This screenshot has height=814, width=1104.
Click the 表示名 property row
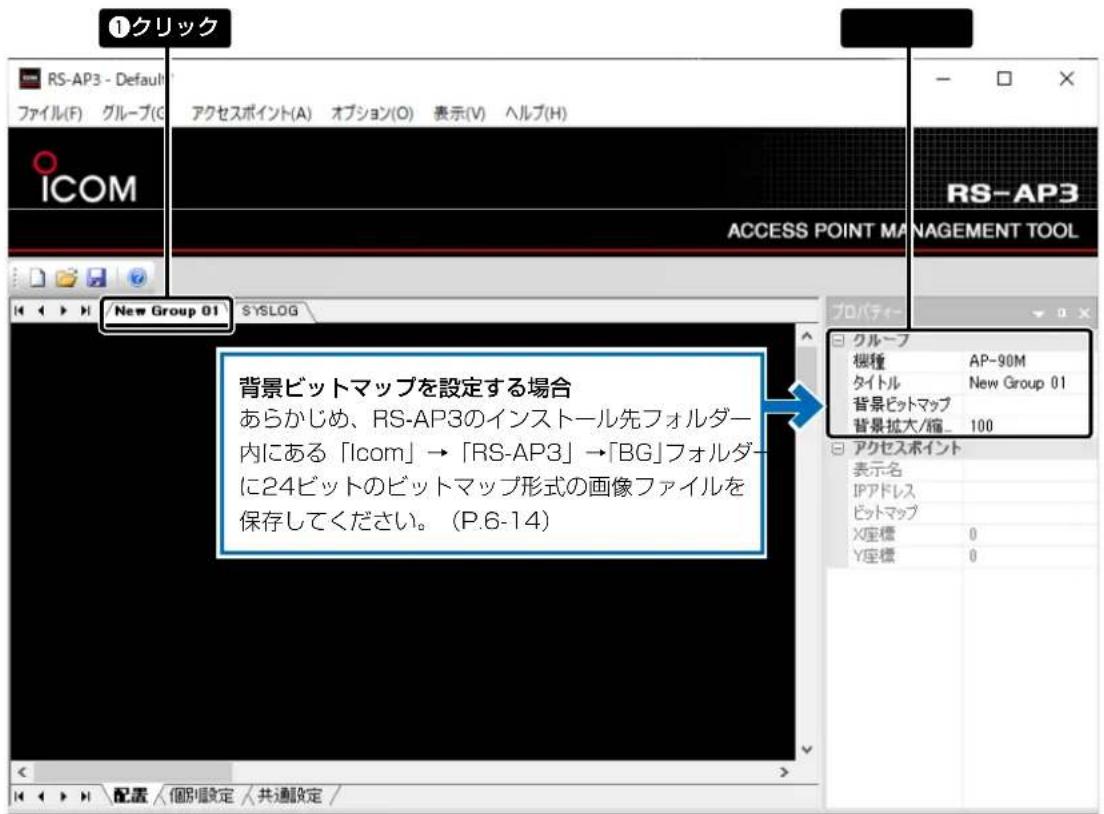(x=963, y=470)
